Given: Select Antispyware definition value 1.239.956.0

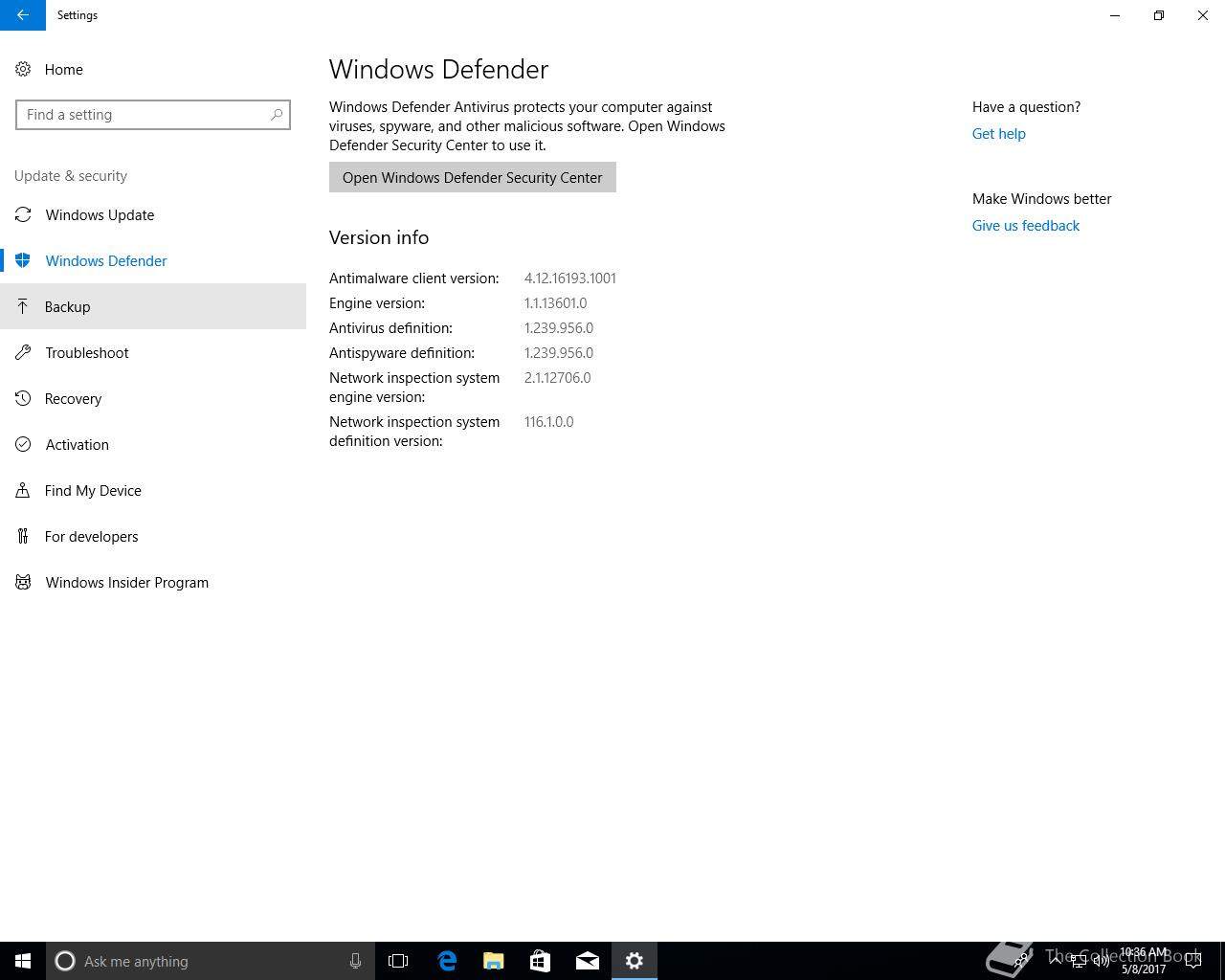Looking at the screenshot, I should (x=559, y=353).
